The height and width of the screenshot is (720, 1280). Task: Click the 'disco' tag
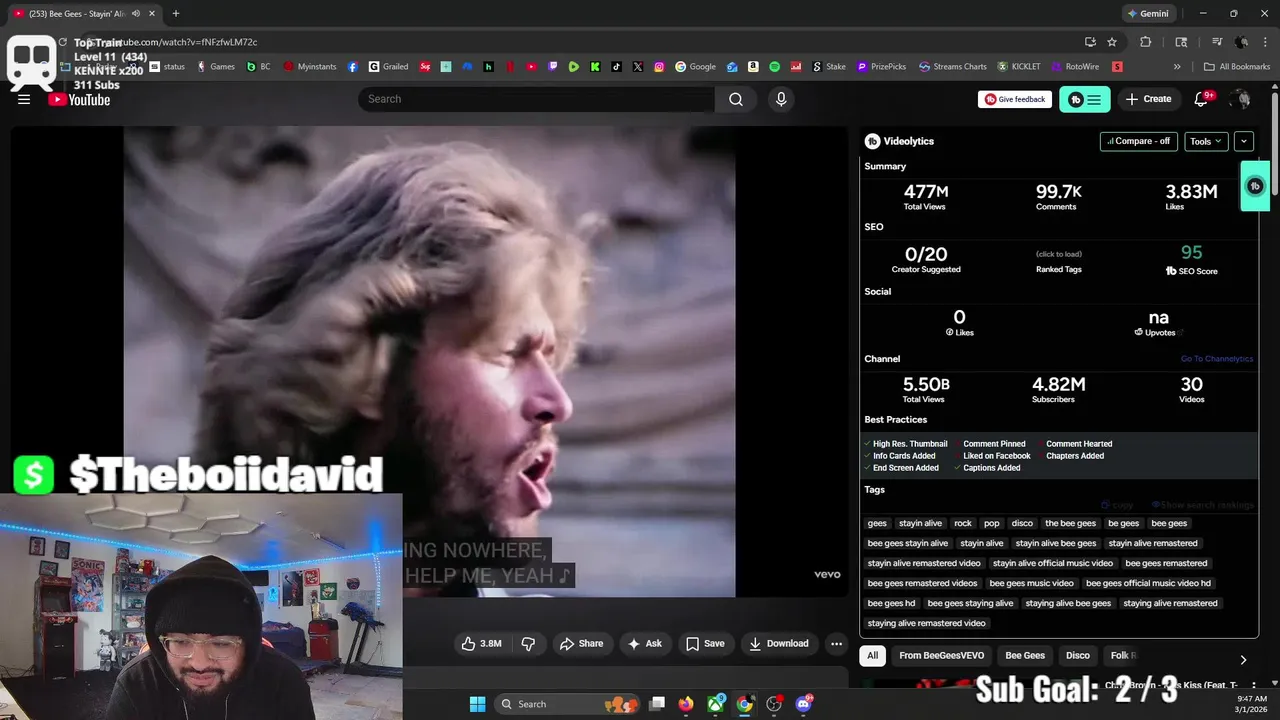point(1022,523)
